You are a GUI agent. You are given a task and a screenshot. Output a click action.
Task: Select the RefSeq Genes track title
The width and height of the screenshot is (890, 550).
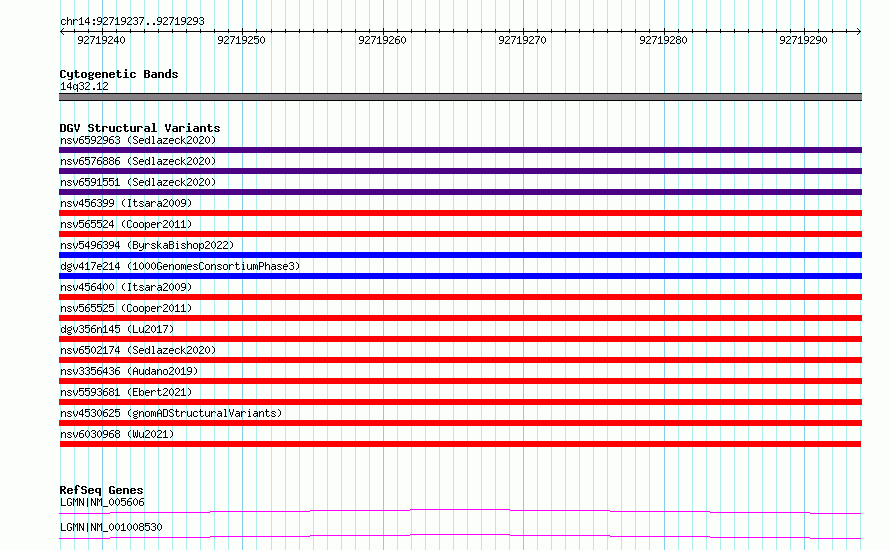101,490
